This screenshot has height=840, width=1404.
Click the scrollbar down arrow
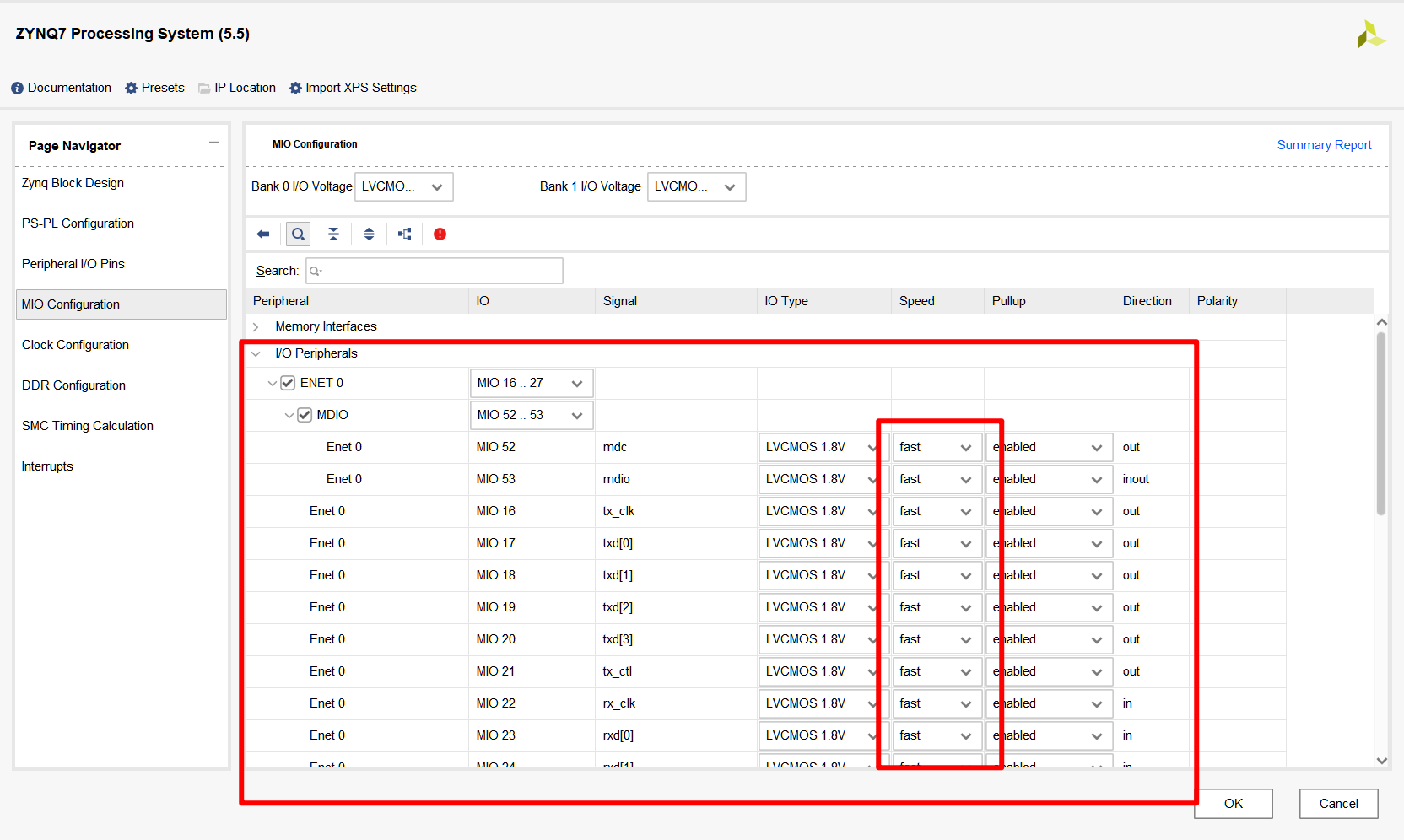[1381, 761]
